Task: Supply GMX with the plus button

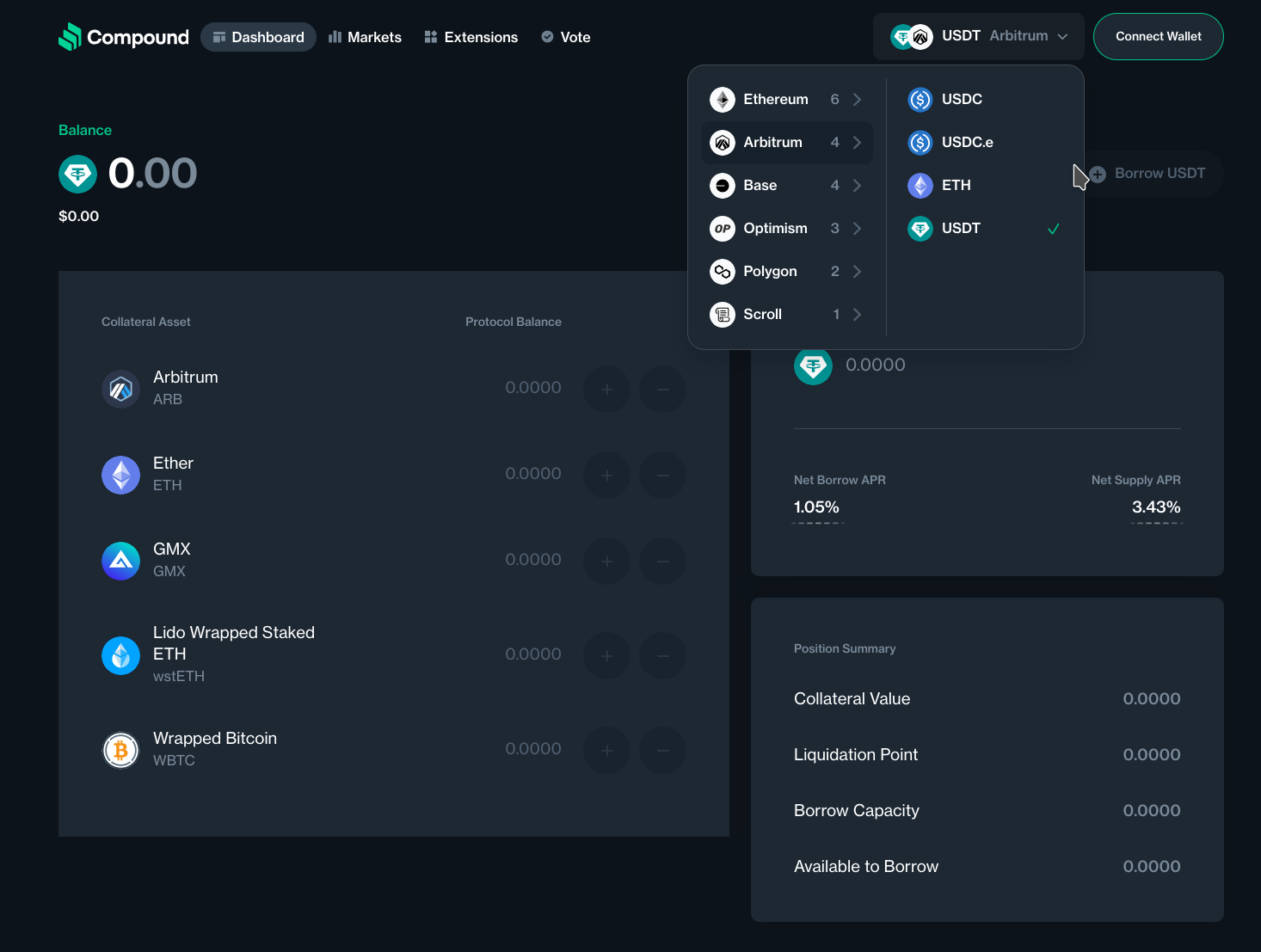Action: [x=607, y=561]
